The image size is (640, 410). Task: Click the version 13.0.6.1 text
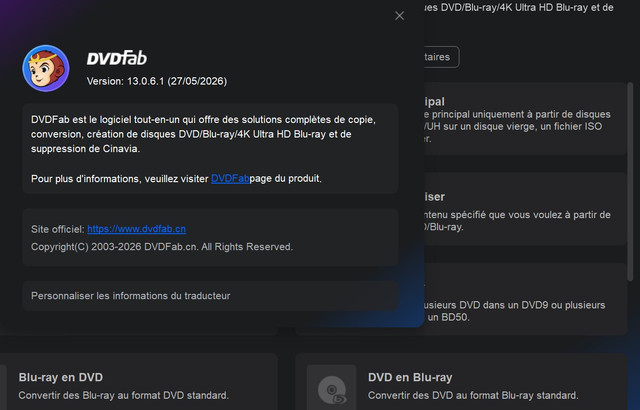pyautogui.click(x=157, y=81)
